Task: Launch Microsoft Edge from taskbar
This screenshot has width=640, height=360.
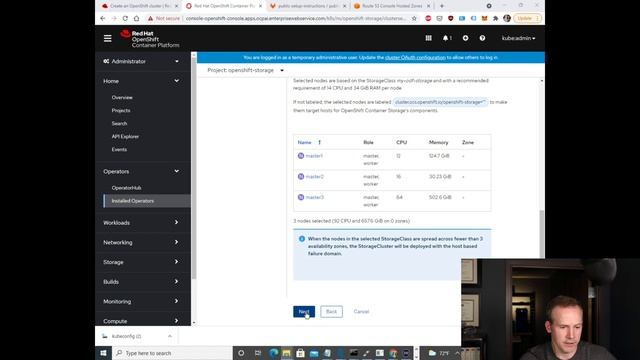Action: 273,353
